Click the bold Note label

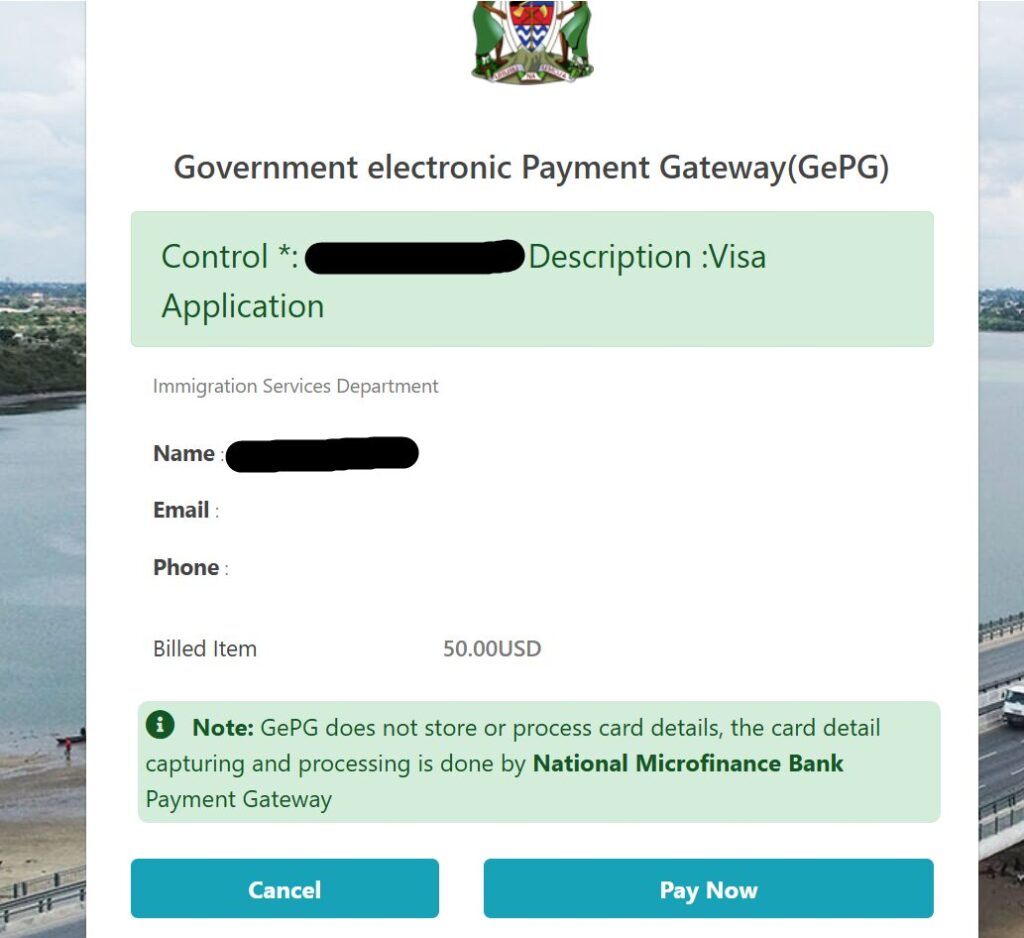tap(223, 728)
